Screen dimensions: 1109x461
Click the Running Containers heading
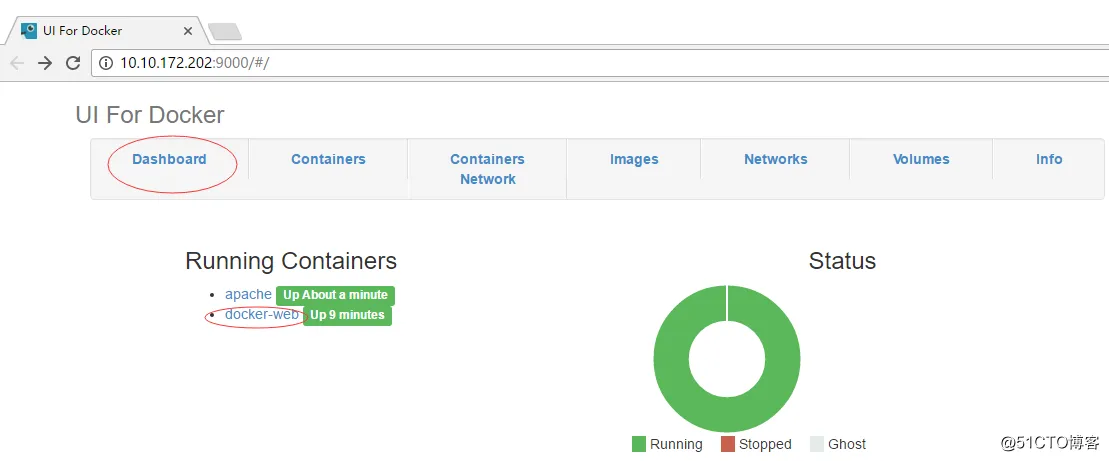pos(291,261)
